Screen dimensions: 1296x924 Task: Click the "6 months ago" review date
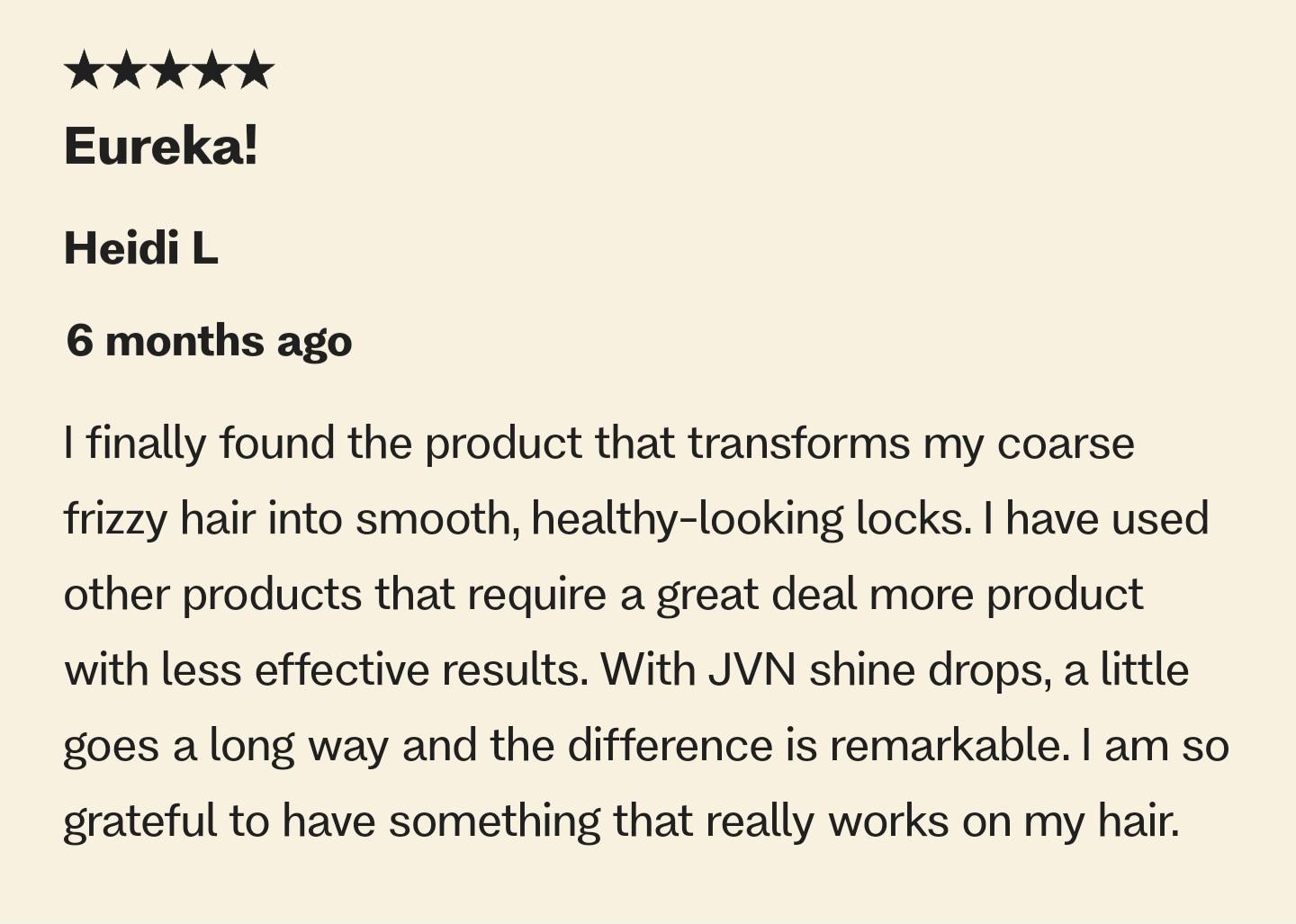pyautogui.click(x=209, y=341)
